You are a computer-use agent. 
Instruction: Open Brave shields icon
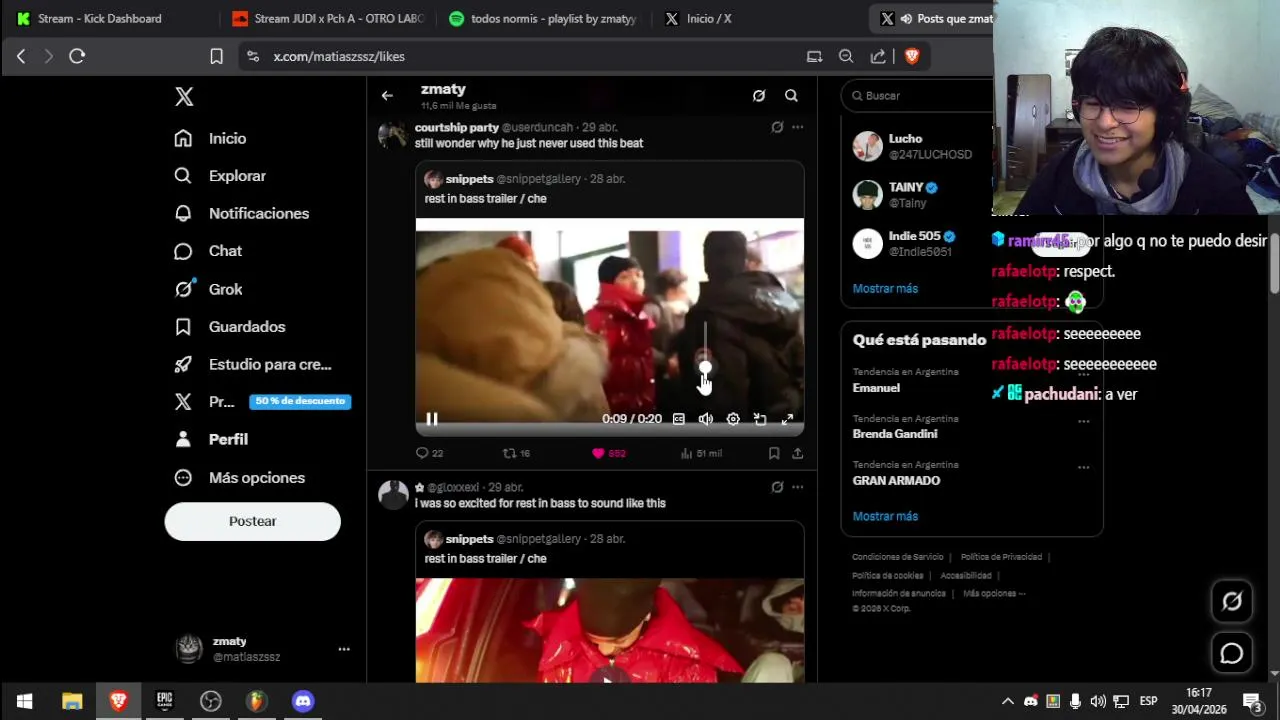(x=911, y=56)
